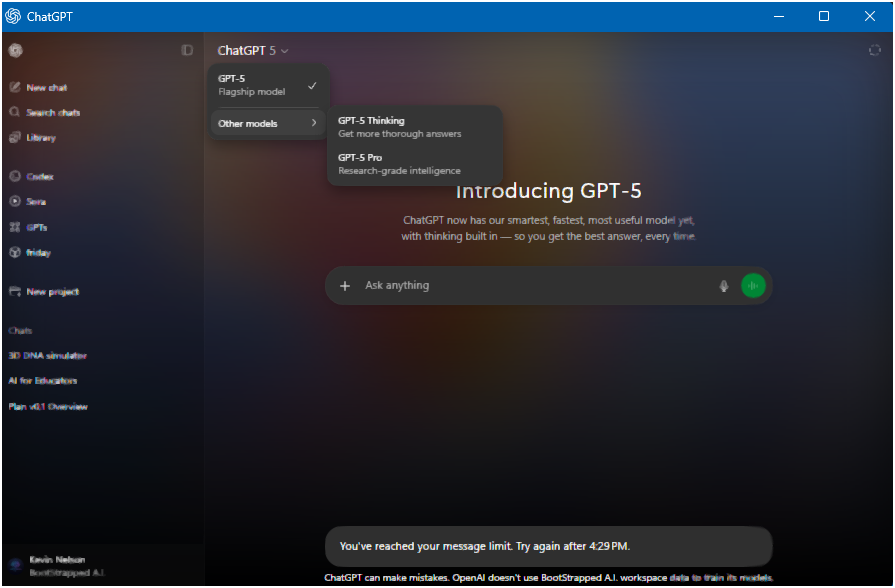Choose GPT-5 Pro model
This screenshot has height=588, width=895.
coord(415,164)
